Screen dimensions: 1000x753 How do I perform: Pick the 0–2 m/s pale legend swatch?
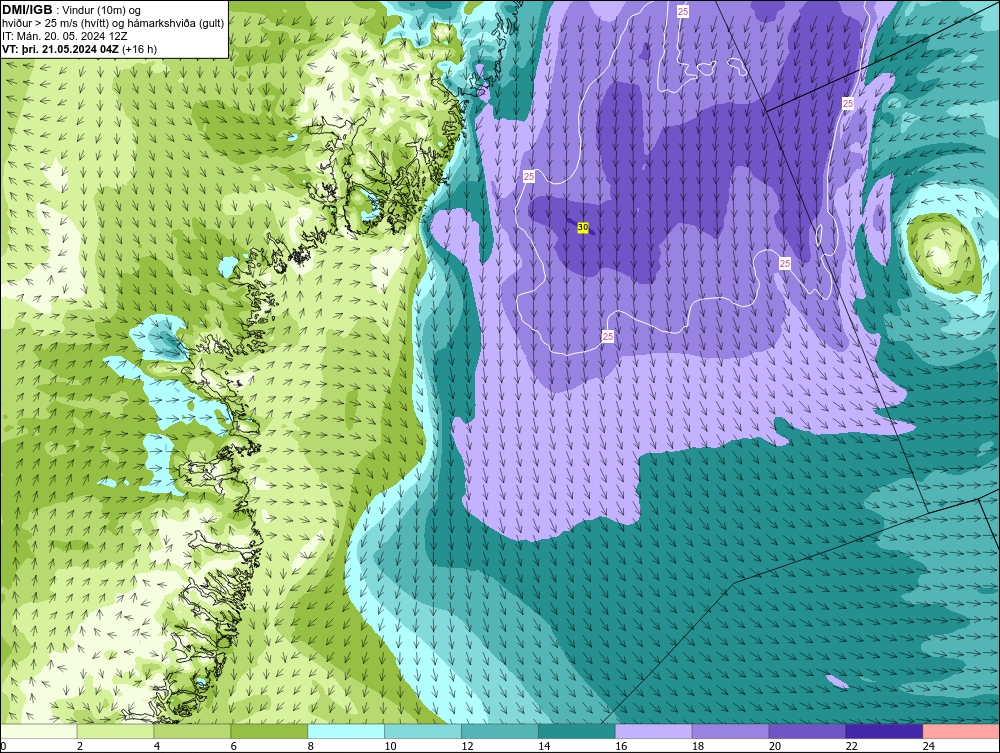coord(38,731)
